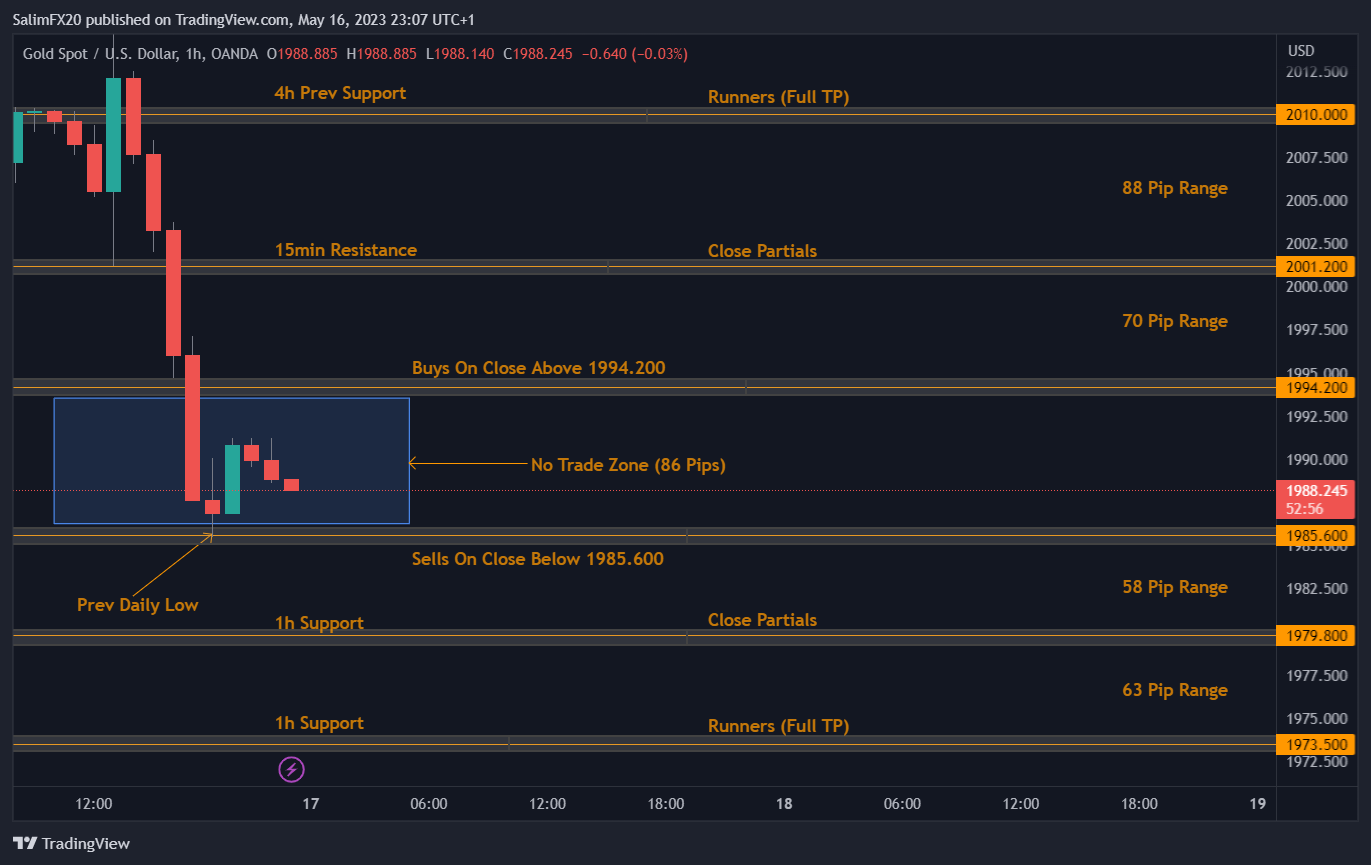The width and height of the screenshot is (1371, 865).
Task: Click the orange 1973.500 price level label
Action: click(x=1315, y=744)
